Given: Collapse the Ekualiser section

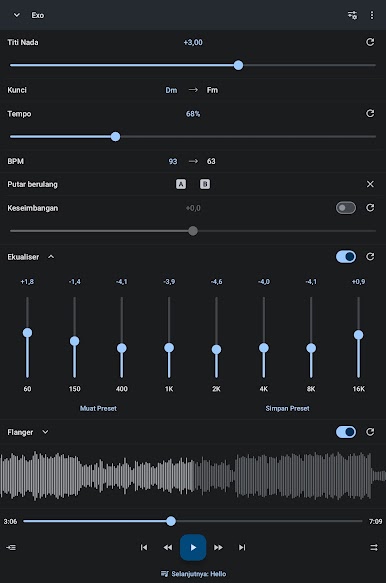Looking at the screenshot, I should coord(51,257).
